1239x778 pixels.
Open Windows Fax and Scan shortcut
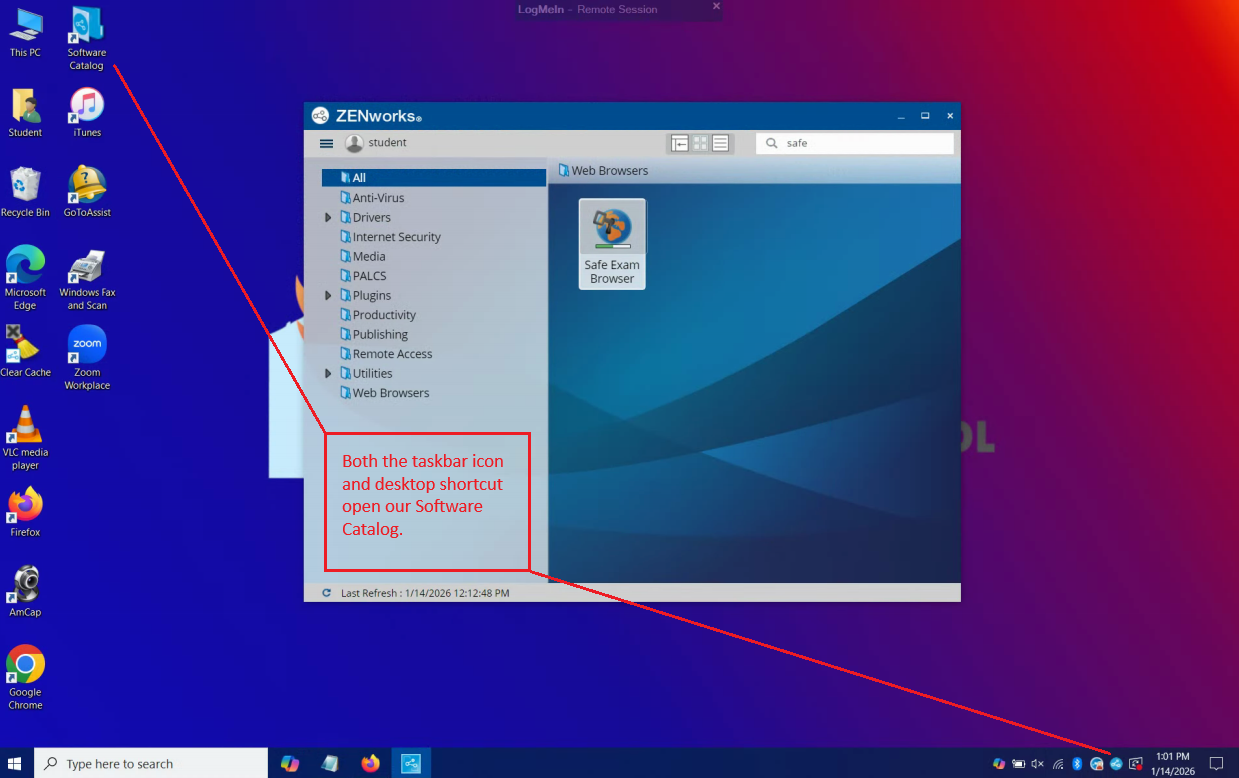87,279
